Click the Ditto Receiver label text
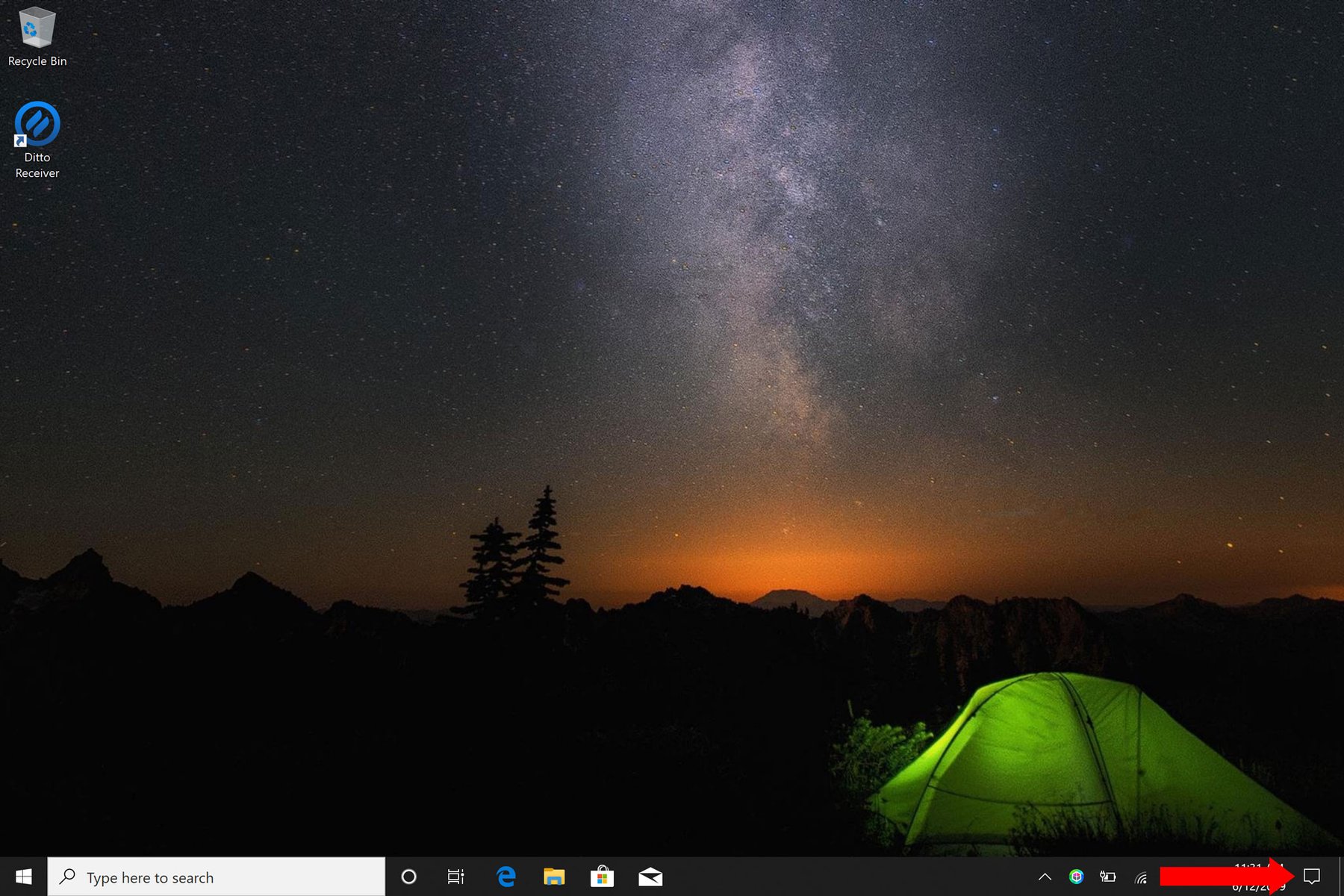The width and height of the screenshot is (1344, 896). [x=36, y=165]
